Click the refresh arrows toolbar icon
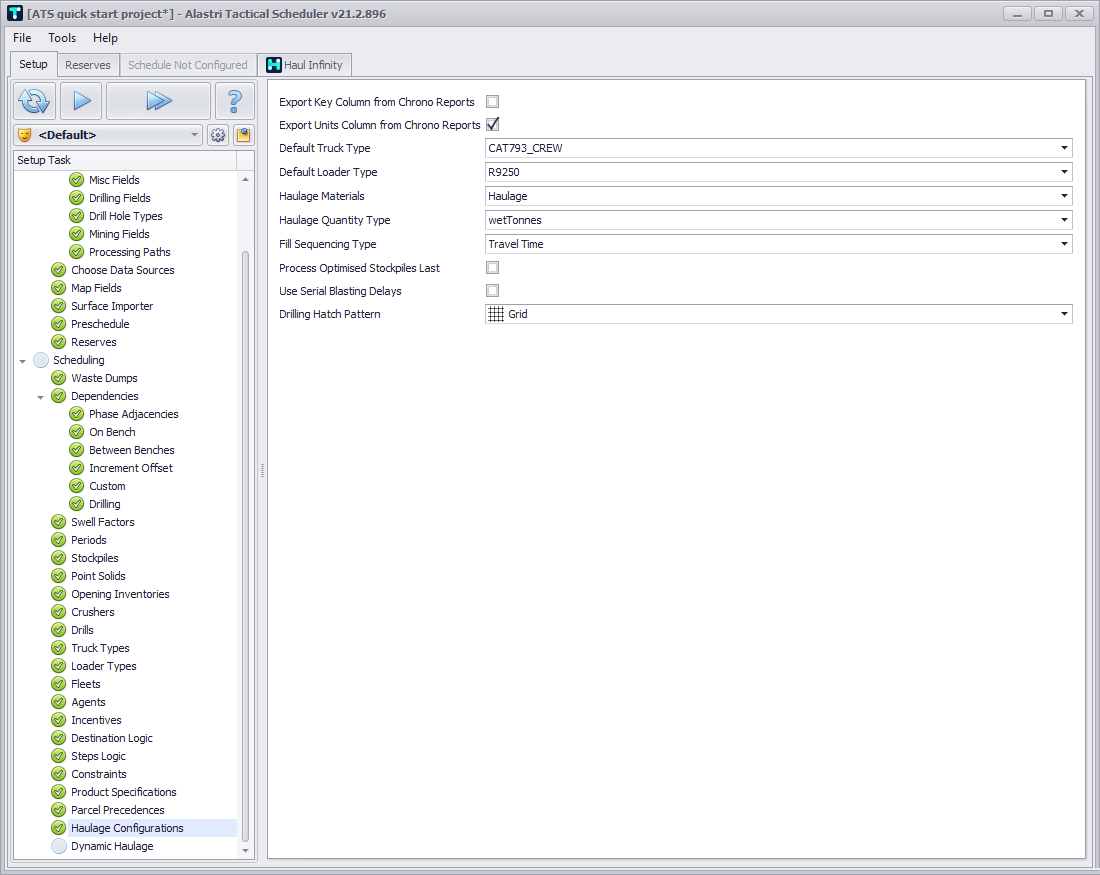This screenshot has width=1100, height=875. [34, 101]
